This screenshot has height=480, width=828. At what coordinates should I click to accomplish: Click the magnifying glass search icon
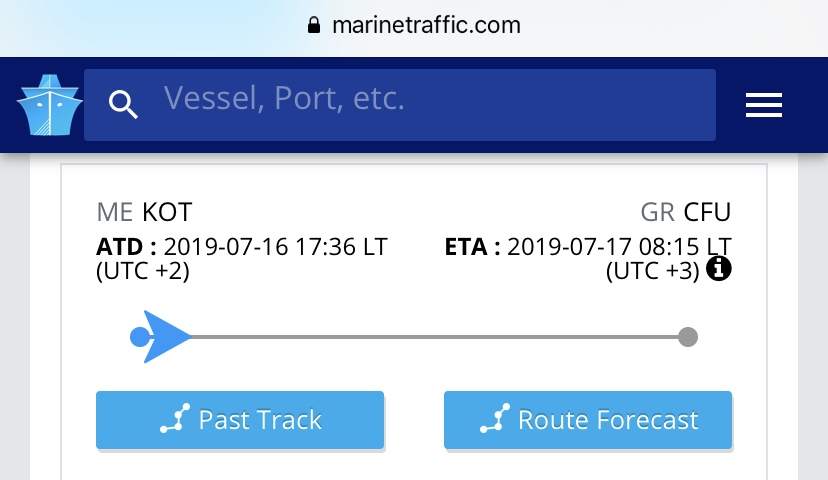(x=123, y=104)
